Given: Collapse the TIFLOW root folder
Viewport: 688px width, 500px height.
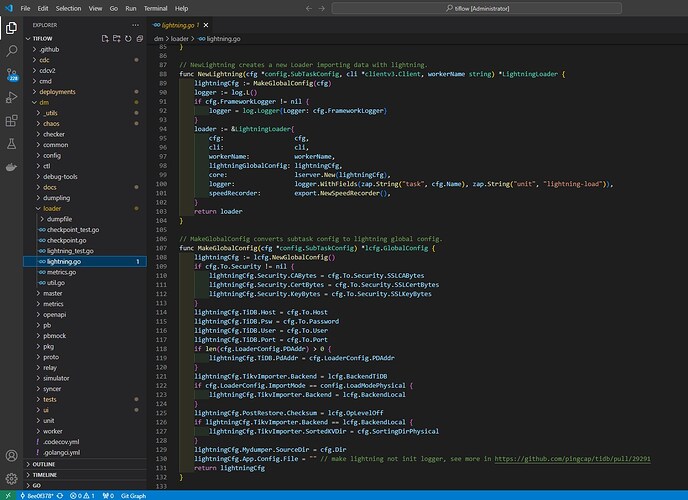Looking at the screenshot, I should pyautogui.click(x=42, y=39).
